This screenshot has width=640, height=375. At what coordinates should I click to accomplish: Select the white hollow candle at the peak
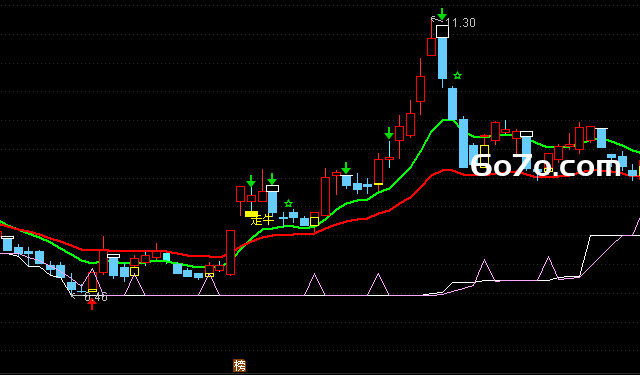(x=442, y=31)
